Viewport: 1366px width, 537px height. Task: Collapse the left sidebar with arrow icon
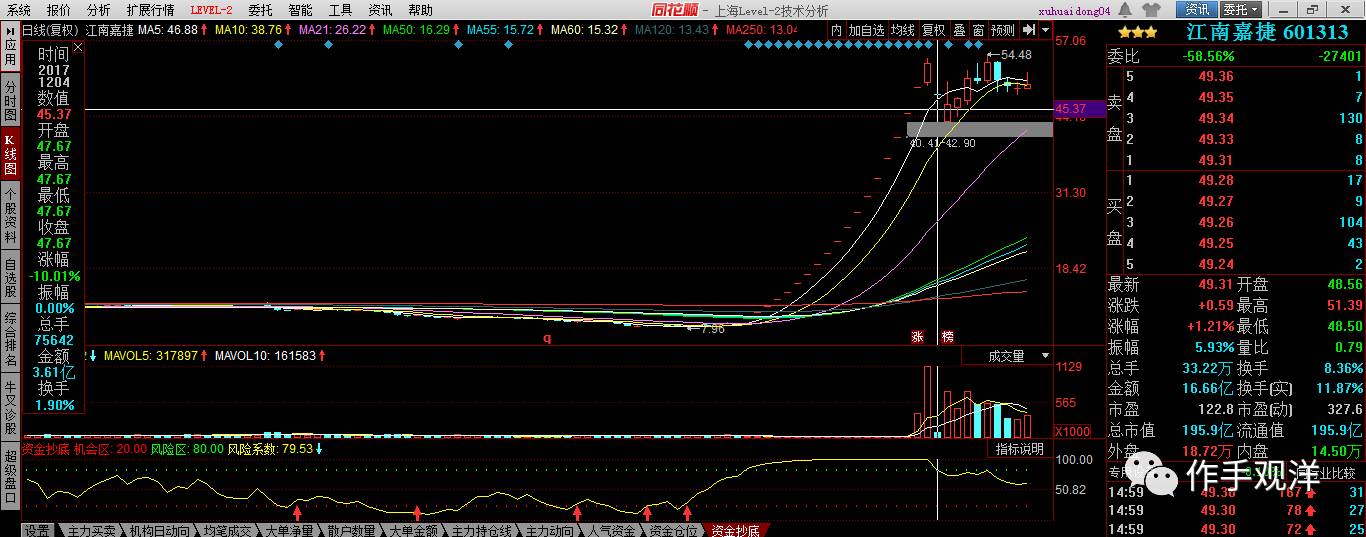pyautogui.click(x=10, y=30)
